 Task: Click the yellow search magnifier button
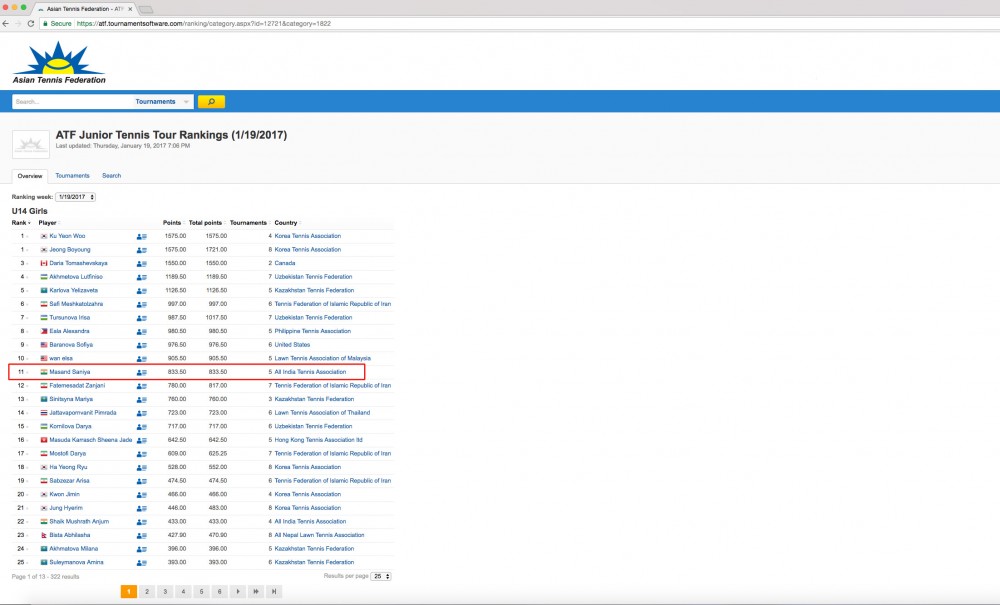[x=211, y=101]
